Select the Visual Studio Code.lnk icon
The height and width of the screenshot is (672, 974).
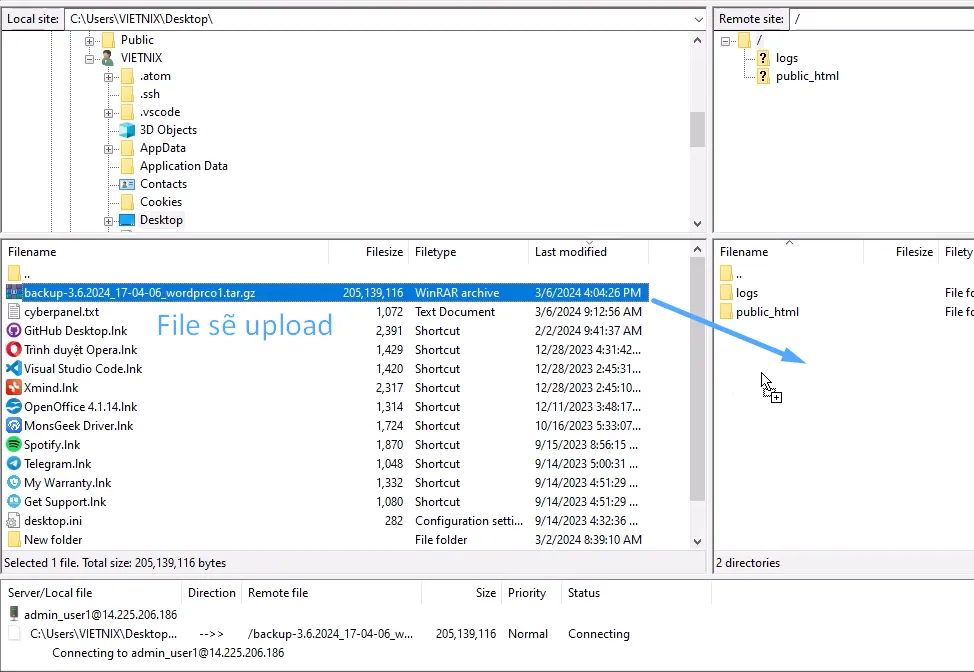[14, 369]
